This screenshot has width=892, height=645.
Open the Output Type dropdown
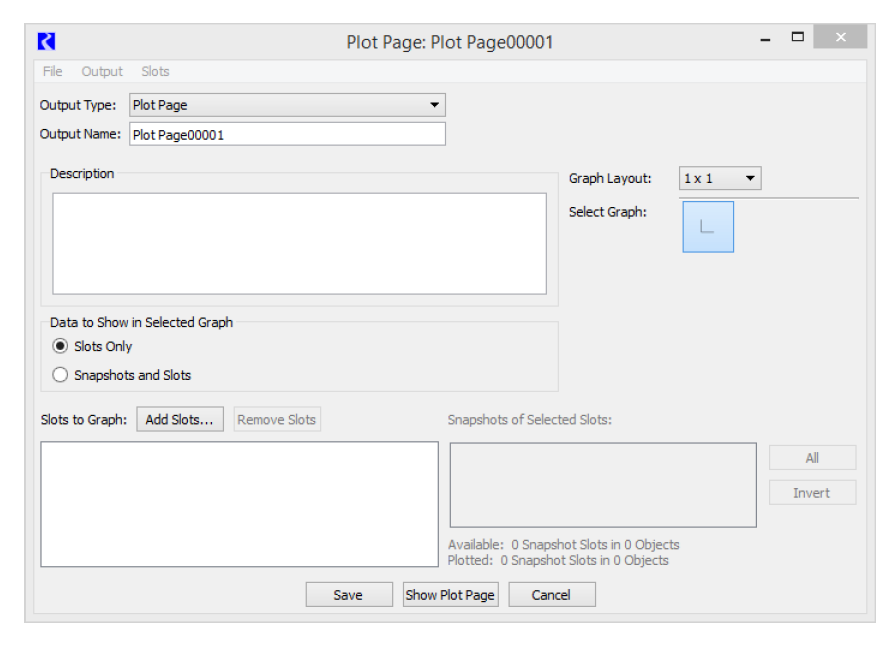(287, 105)
